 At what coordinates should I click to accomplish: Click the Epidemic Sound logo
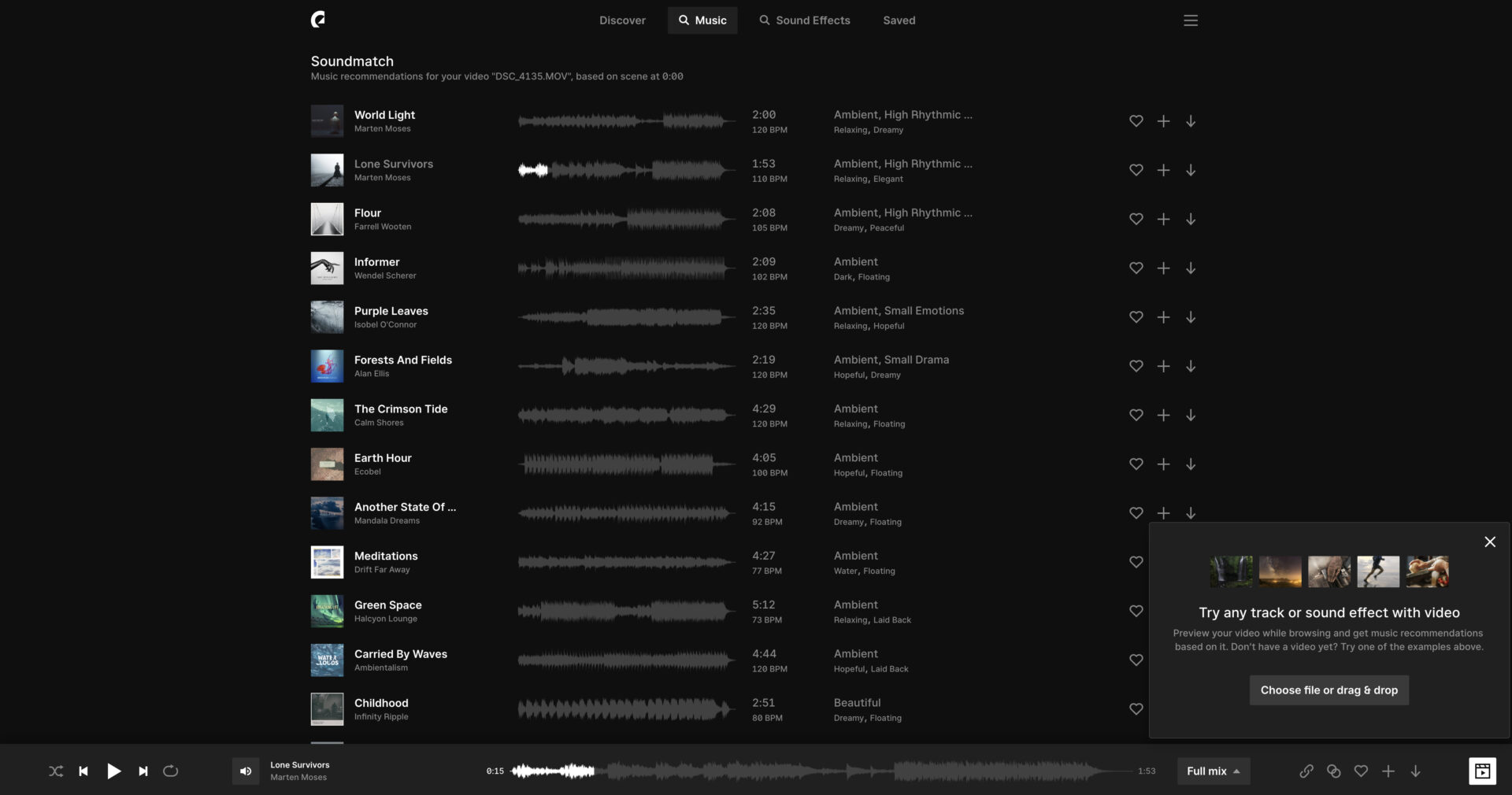(318, 20)
